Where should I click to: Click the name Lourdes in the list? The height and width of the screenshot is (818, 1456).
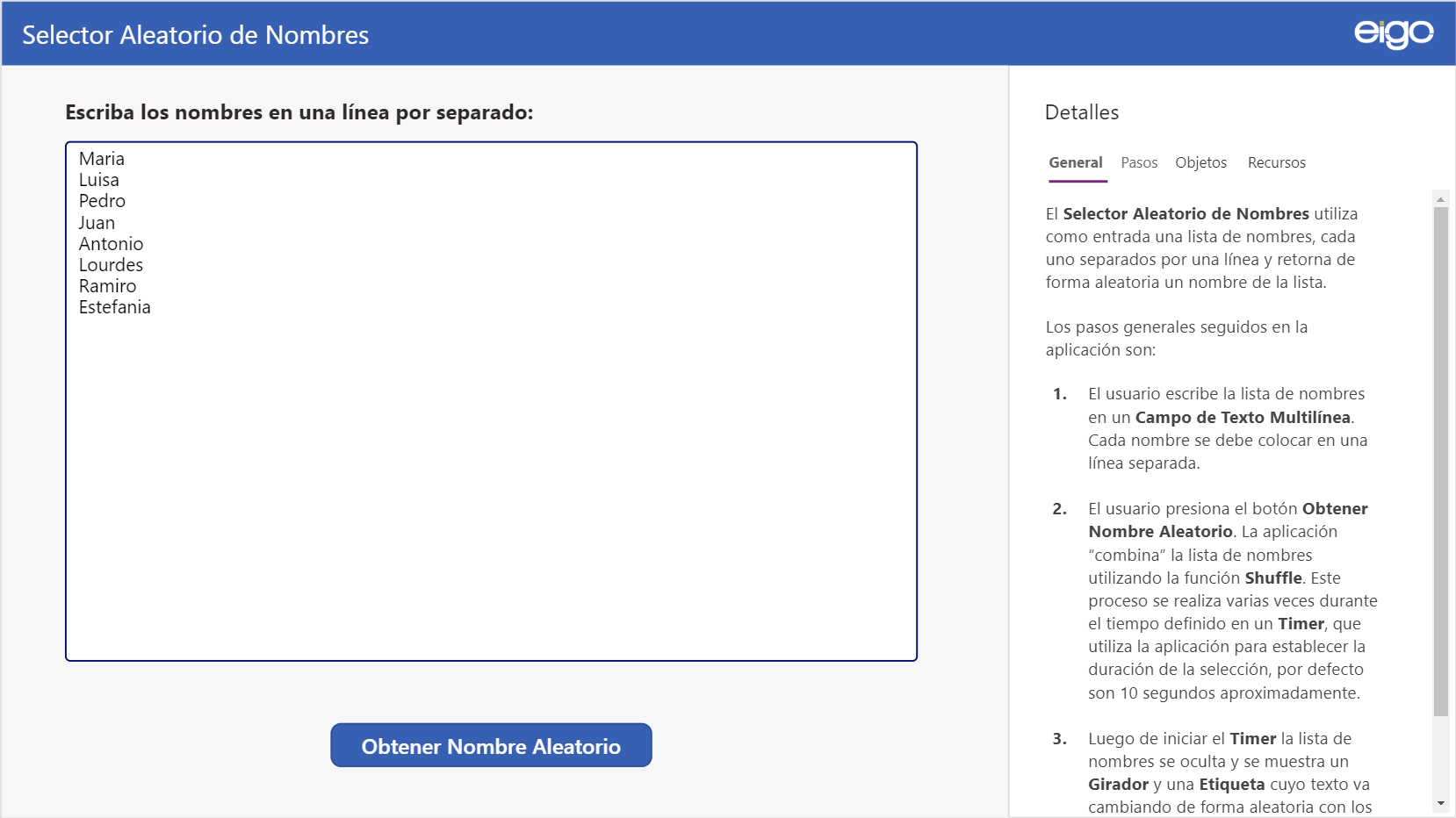[111, 265]
